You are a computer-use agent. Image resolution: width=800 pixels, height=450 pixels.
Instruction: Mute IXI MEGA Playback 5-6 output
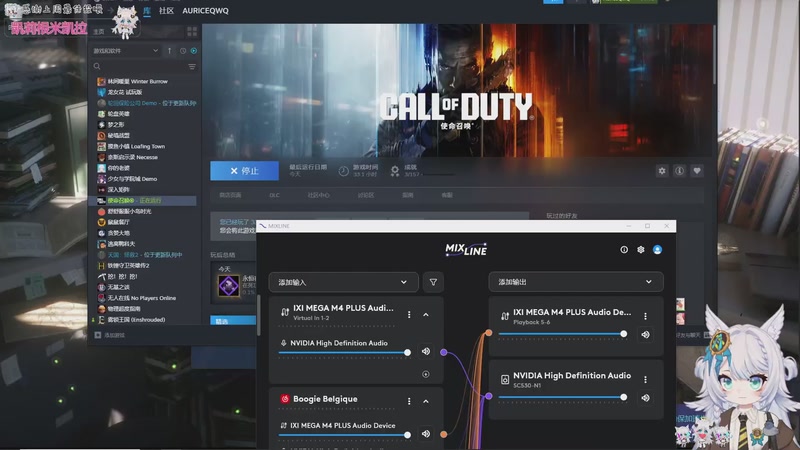(x=645, y=335)
